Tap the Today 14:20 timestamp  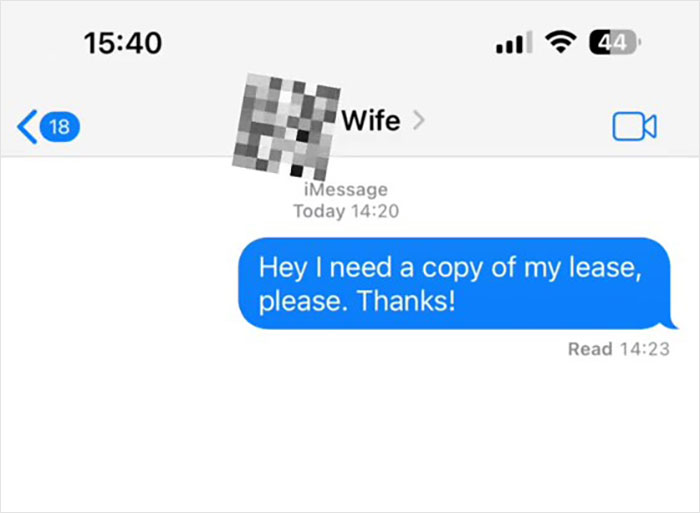click(x=346, y=211)
